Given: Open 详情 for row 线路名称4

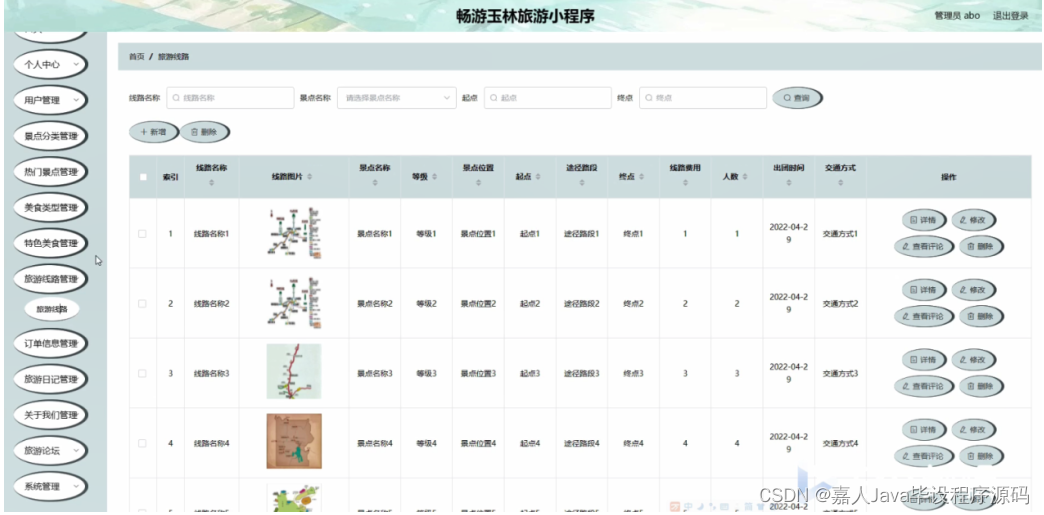Looking at the screenshot, I should [923, 430].
